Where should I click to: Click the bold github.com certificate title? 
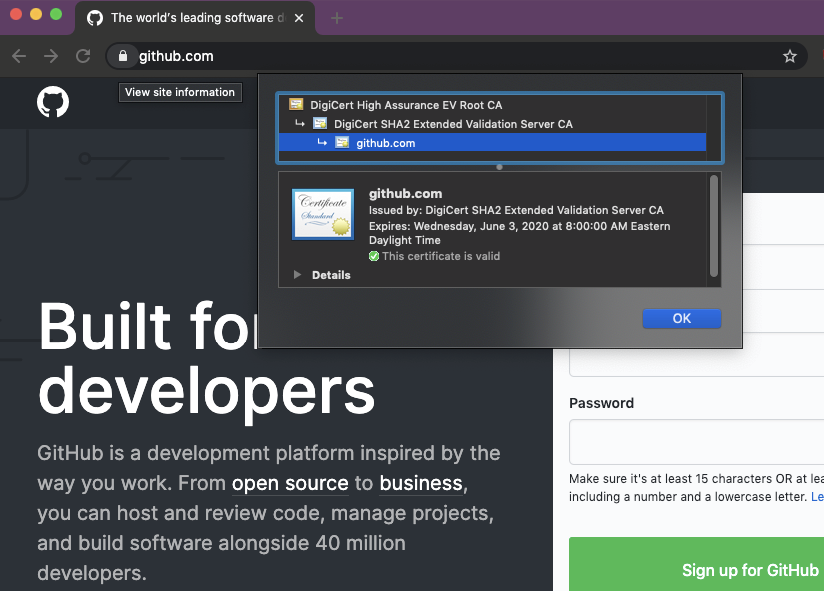pos(405,193)
